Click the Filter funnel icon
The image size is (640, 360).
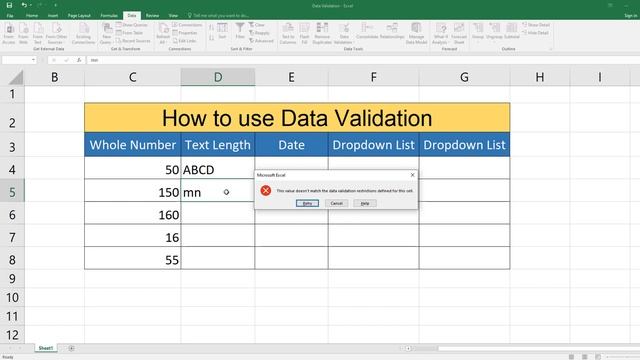(x=240, y=31)
